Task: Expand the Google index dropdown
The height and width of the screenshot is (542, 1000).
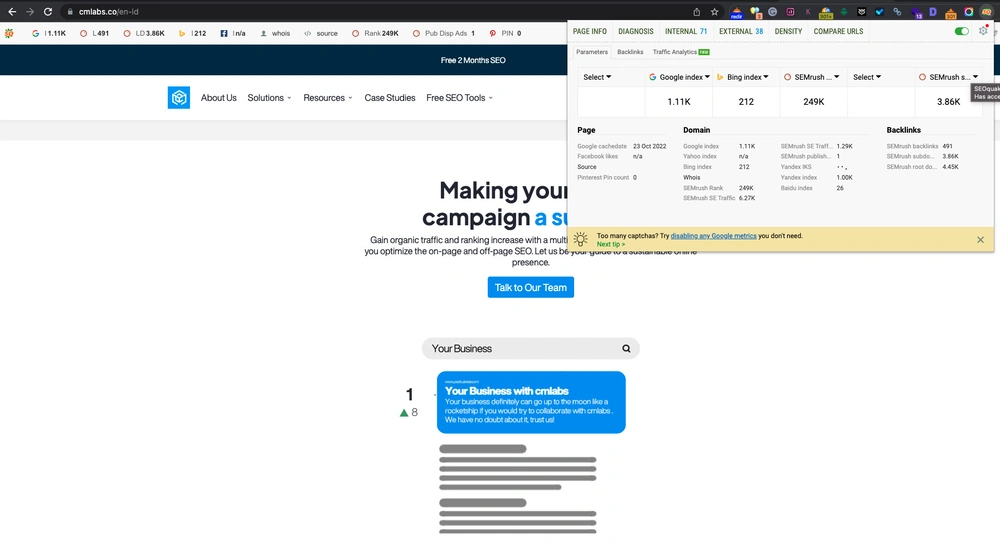Action: pyautogui.click(x=679, y=77)
